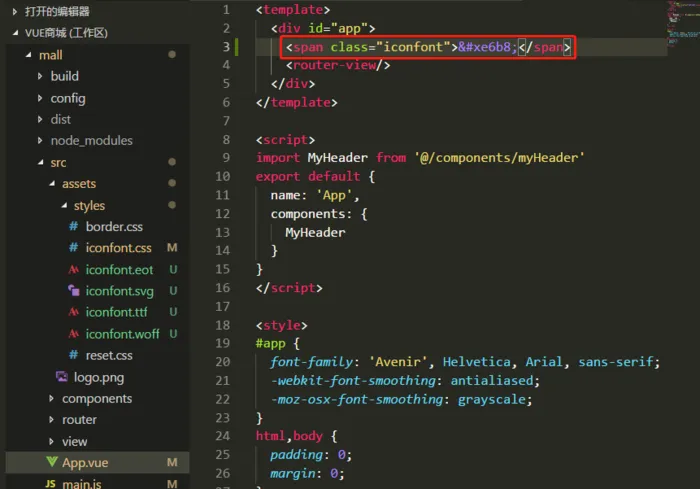Open the iconfont.ttf file

(117, 312)
